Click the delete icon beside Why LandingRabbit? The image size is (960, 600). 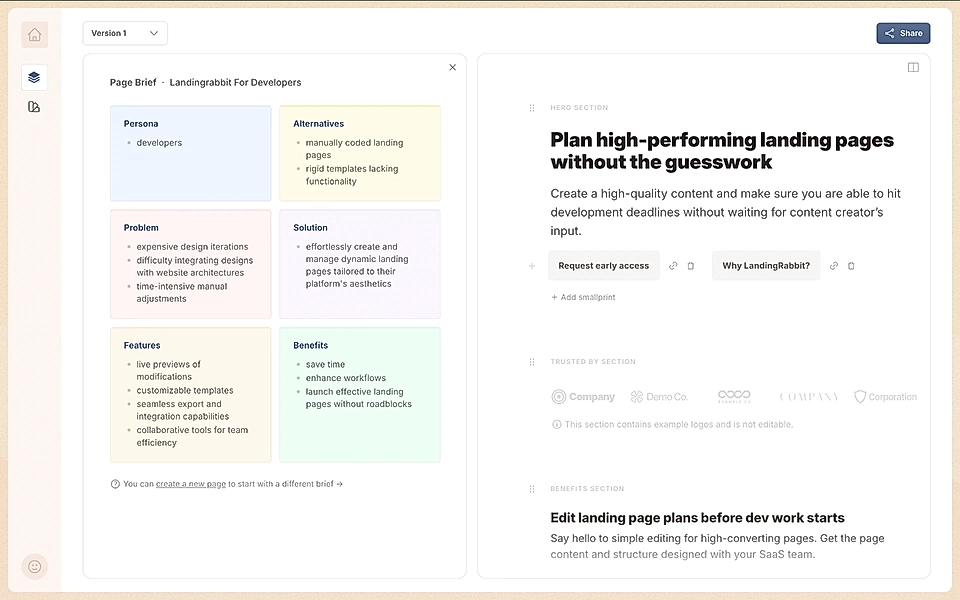[x=852, y=265]
